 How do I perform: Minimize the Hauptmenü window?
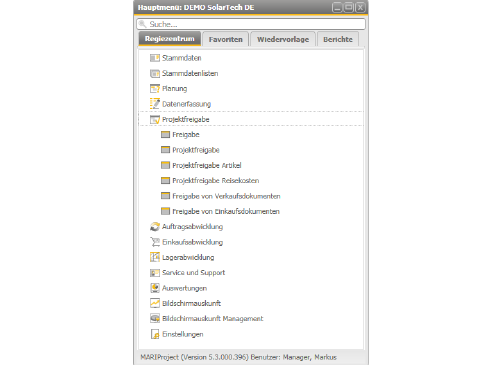[x=337, y=7]
